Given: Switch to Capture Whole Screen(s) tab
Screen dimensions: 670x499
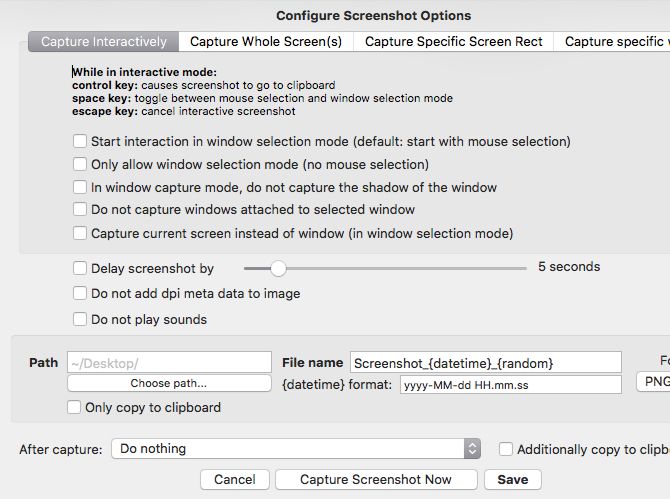Looking at the screenshot, I should point(266,41).
